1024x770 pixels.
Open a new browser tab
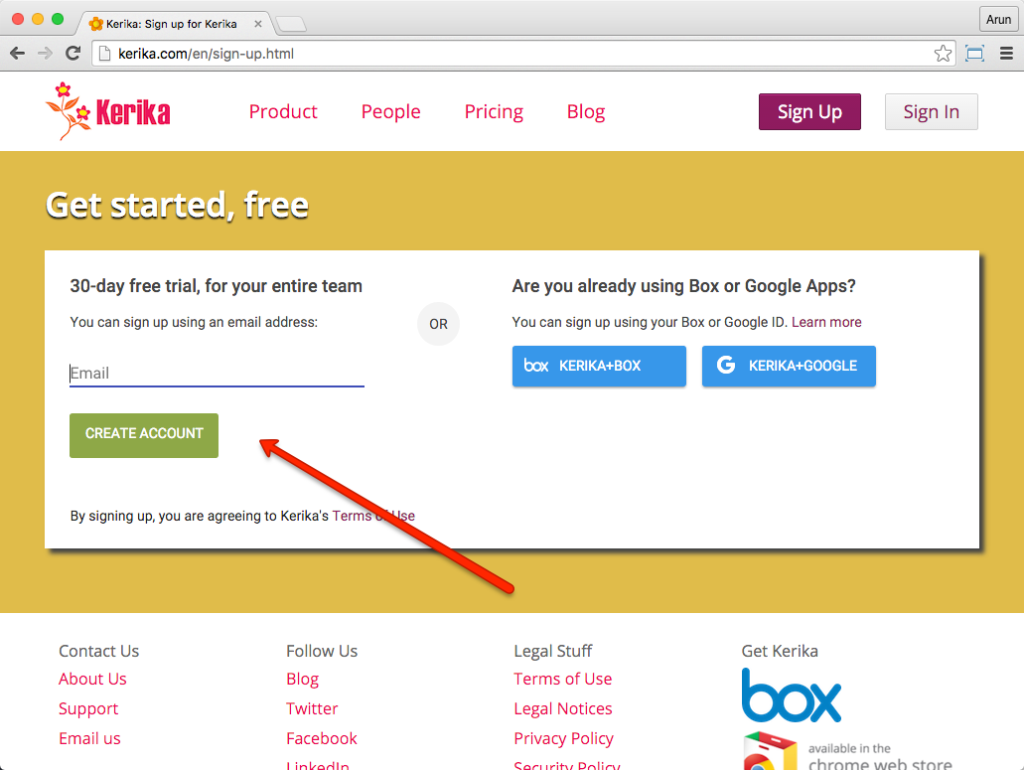[x=291, y=25]
